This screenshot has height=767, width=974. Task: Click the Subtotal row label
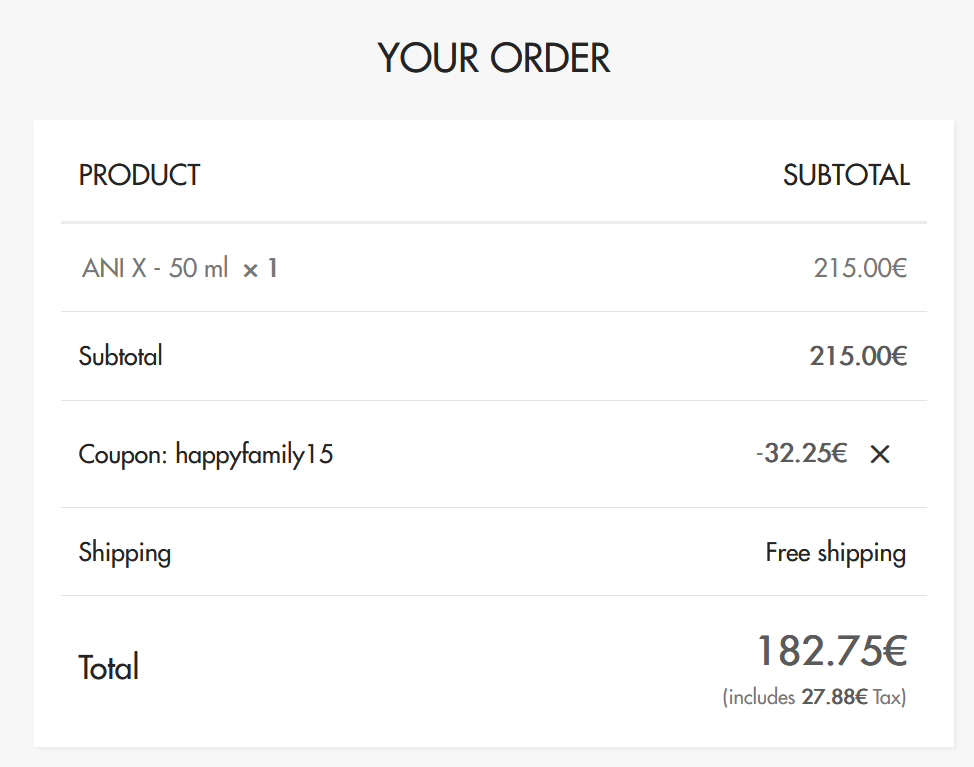120,356
